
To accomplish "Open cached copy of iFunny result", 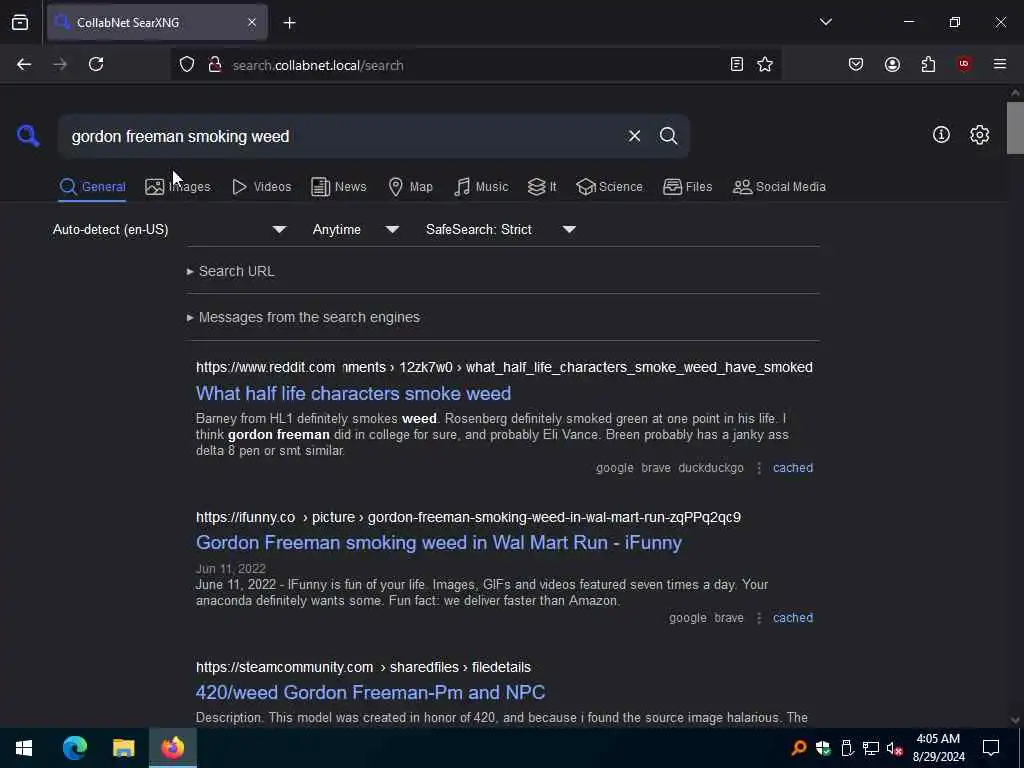I will [793, 618].
